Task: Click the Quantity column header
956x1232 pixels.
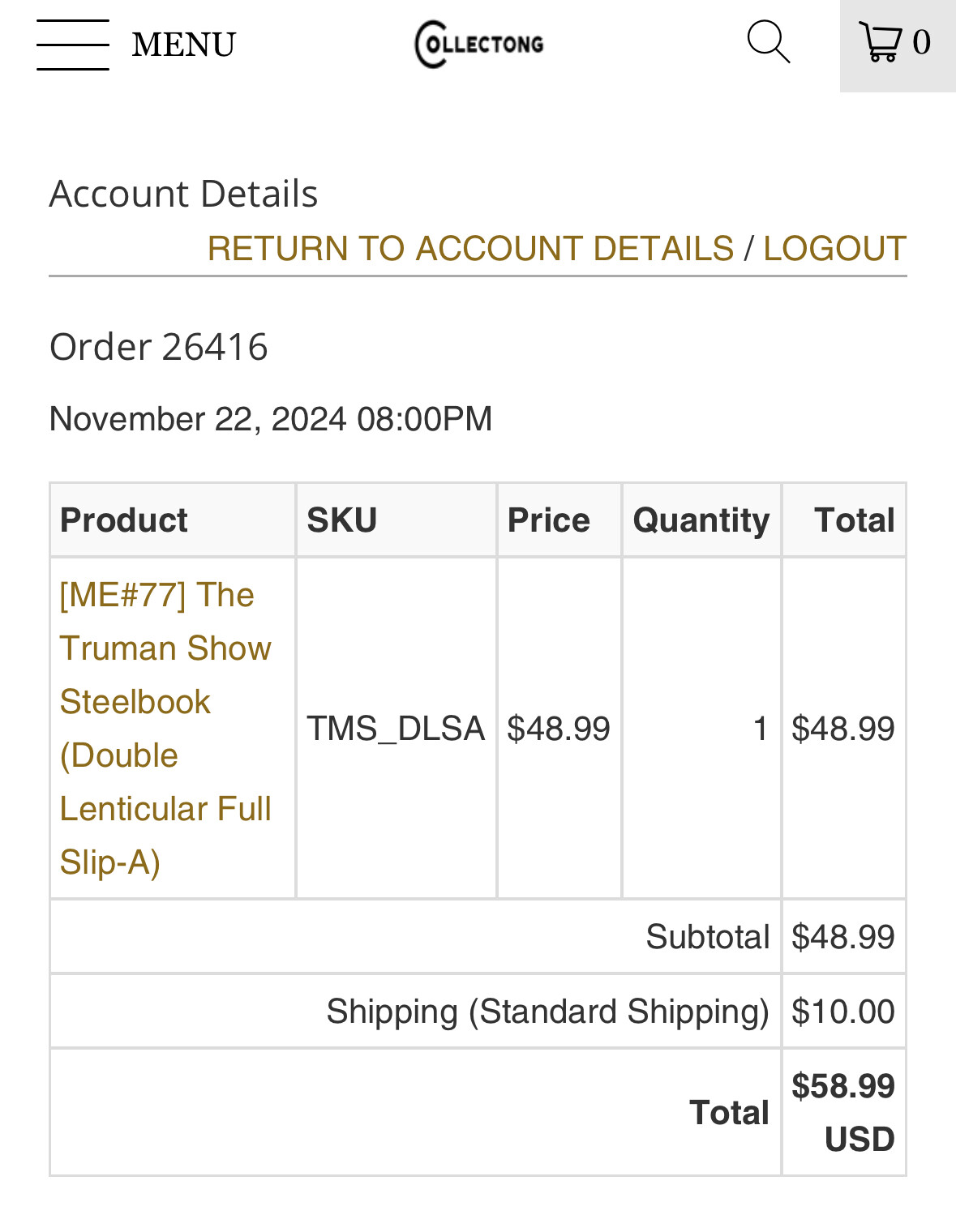Action: tap(701, 520)
